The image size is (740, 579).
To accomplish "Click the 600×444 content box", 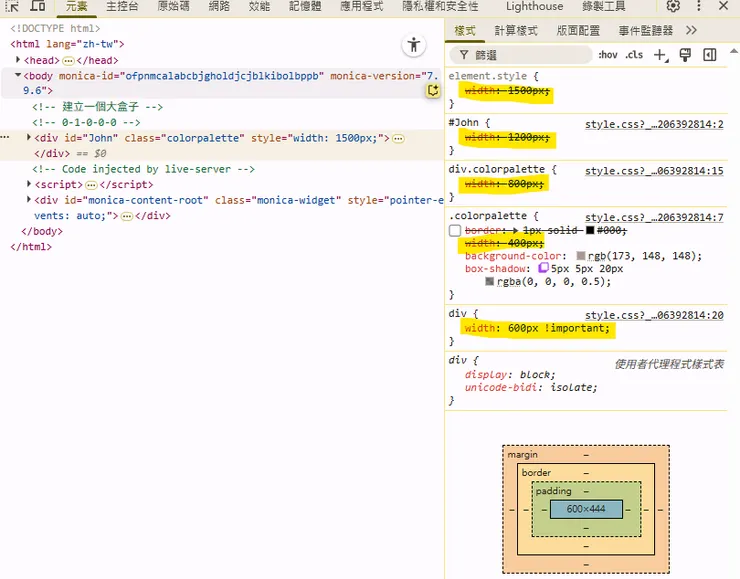I will tap(586, 509).
